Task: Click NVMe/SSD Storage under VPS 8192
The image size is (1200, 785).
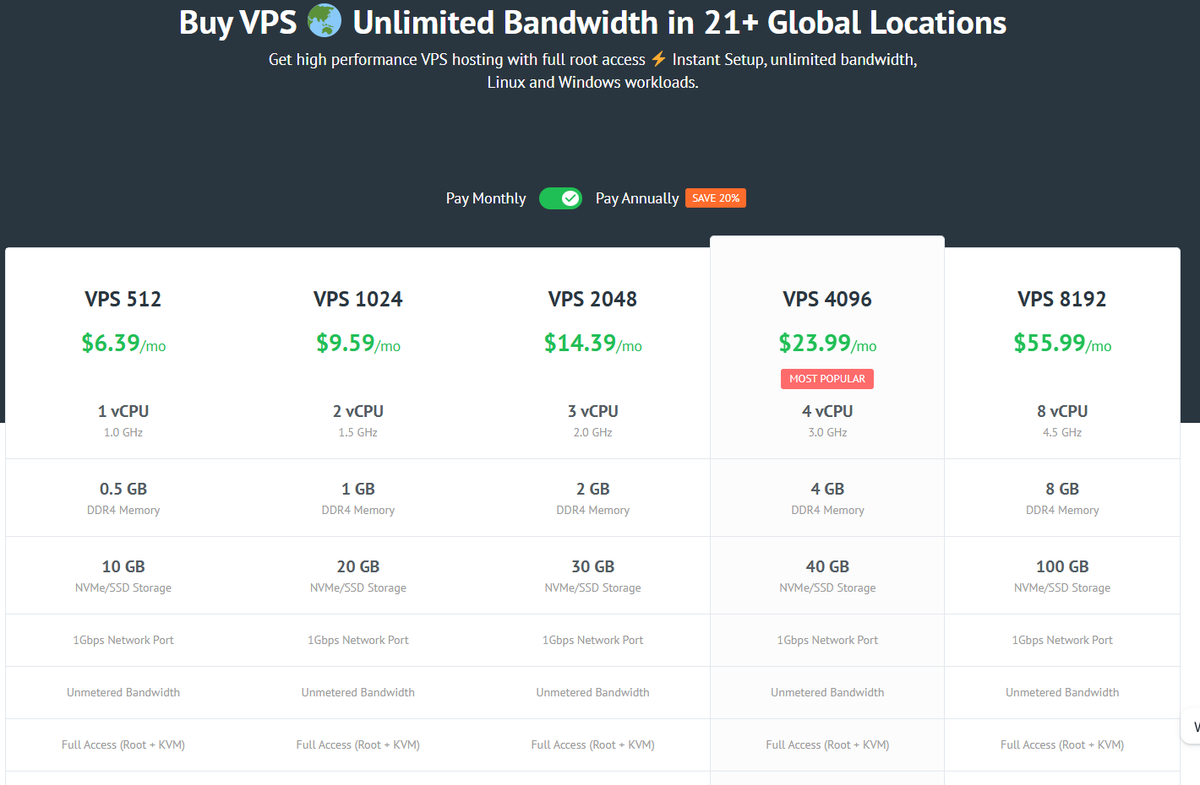Action: (1062, 588)
